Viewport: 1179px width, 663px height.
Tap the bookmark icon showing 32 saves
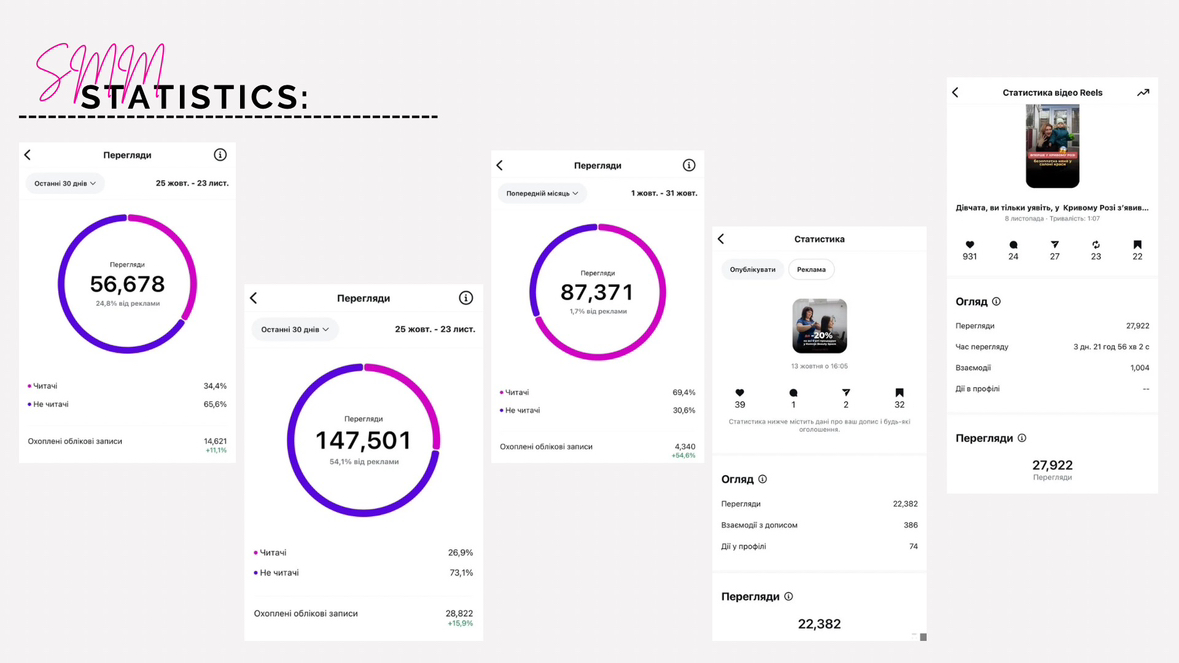point(899,393)
